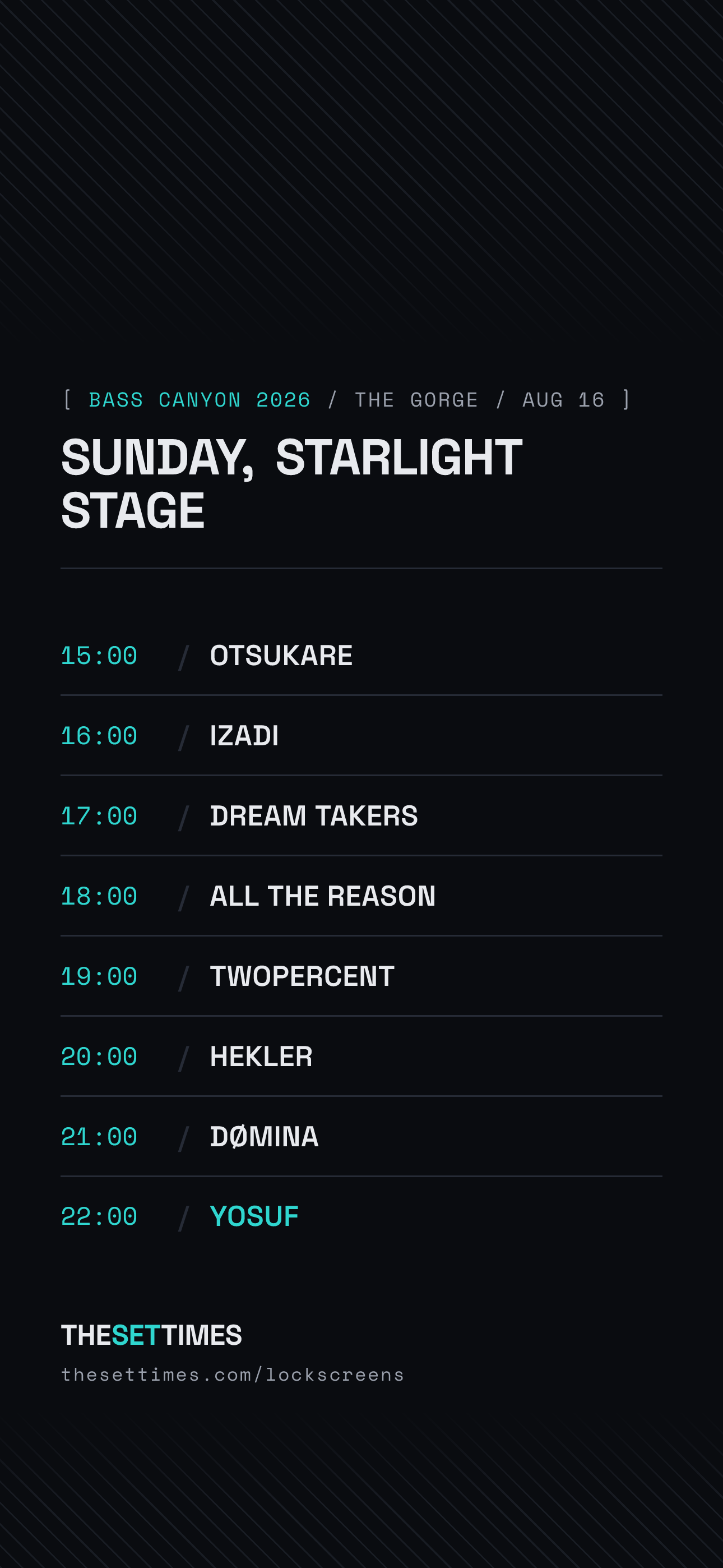
Task: Select the IZADI set entry
Action: point(361,735)
